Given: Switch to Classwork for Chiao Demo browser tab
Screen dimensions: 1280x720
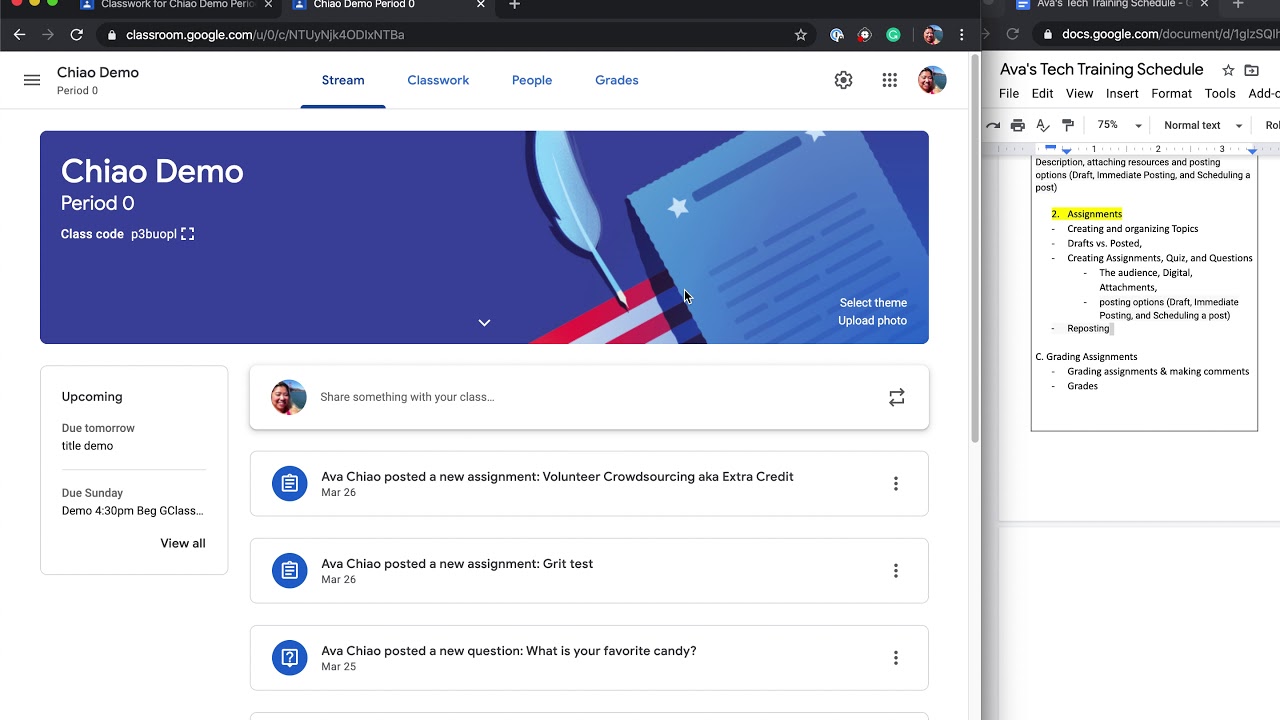Looking at the screenshot, I should coord(178,5).
